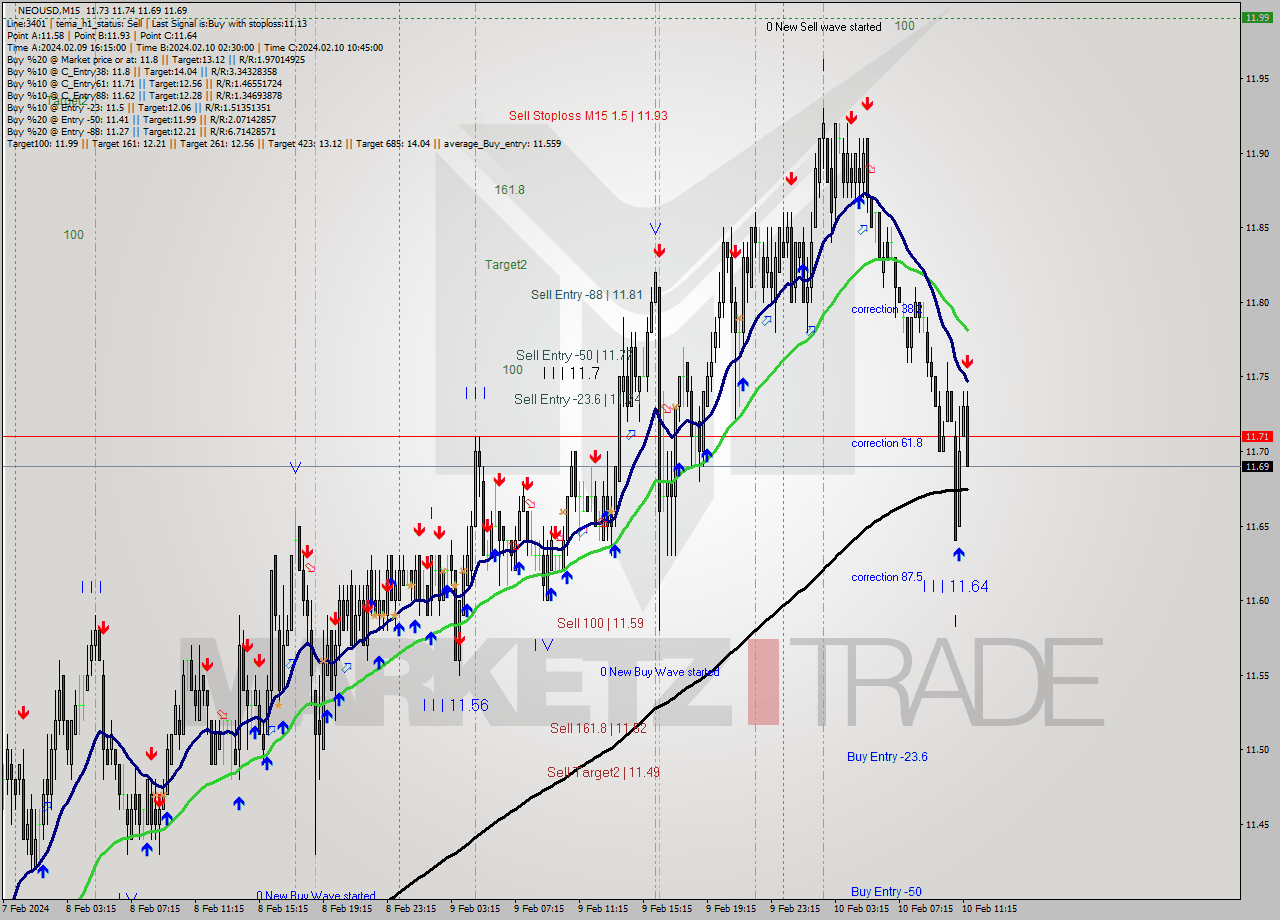Click the 'correction 61.8' label
Viewport: 1280px width, 920px height.
tap(887, 443)
